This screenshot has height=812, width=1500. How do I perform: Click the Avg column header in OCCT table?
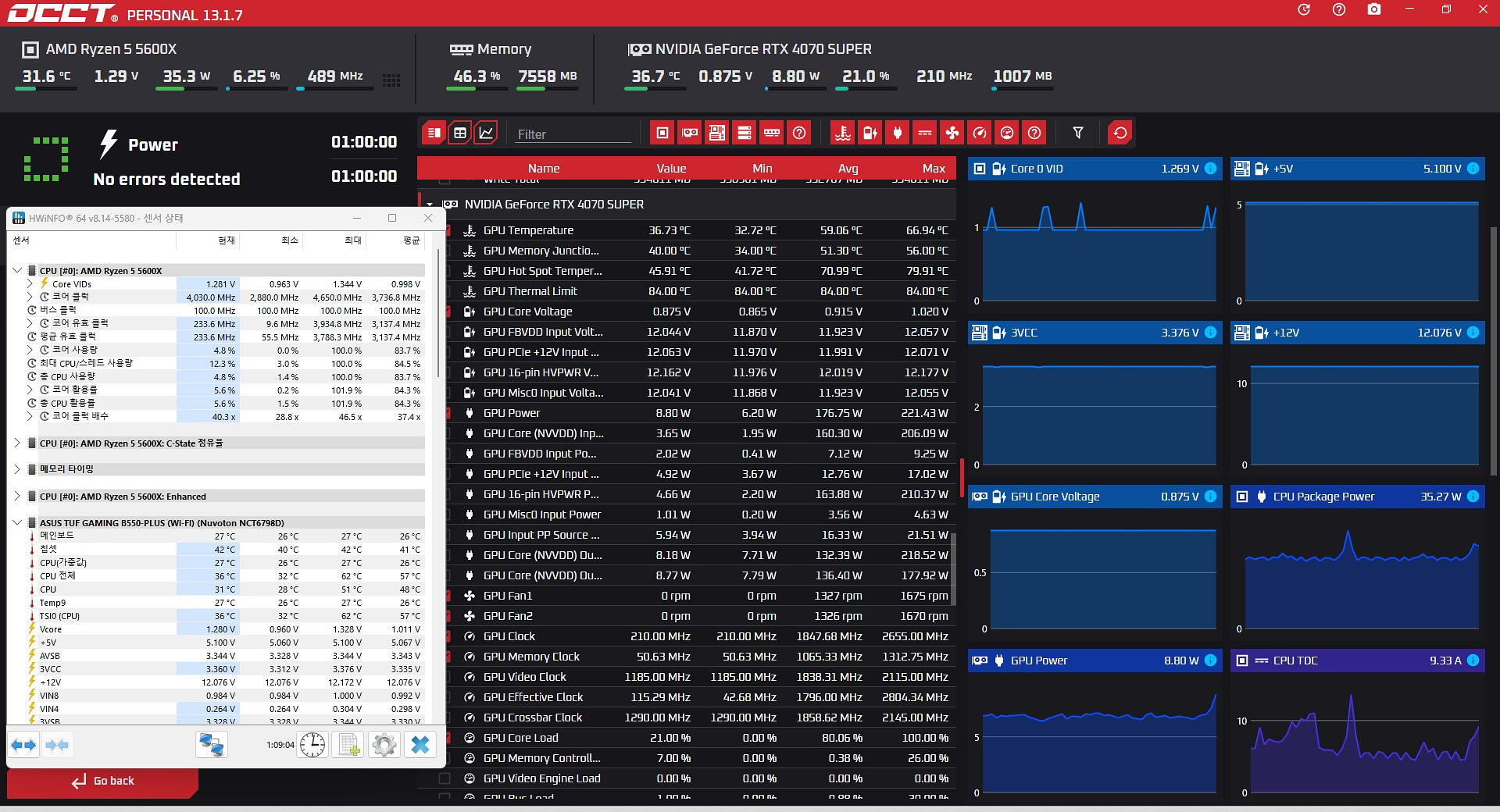coord(848,169)
